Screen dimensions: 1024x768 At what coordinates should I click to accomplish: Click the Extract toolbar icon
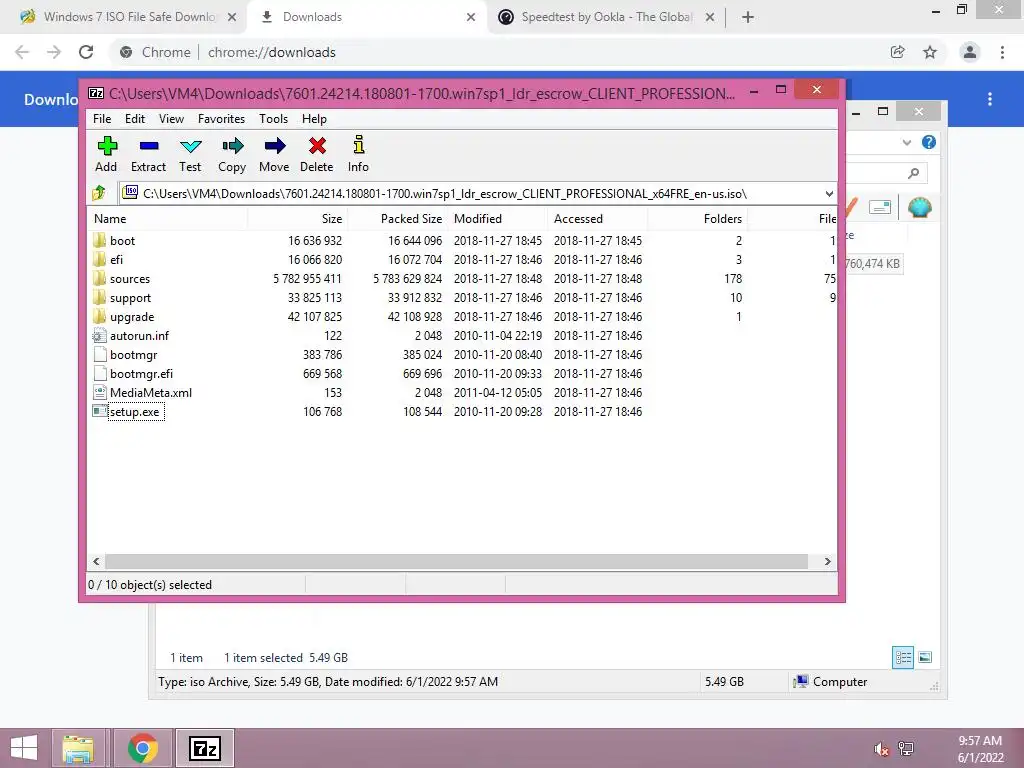pos(148,146)
